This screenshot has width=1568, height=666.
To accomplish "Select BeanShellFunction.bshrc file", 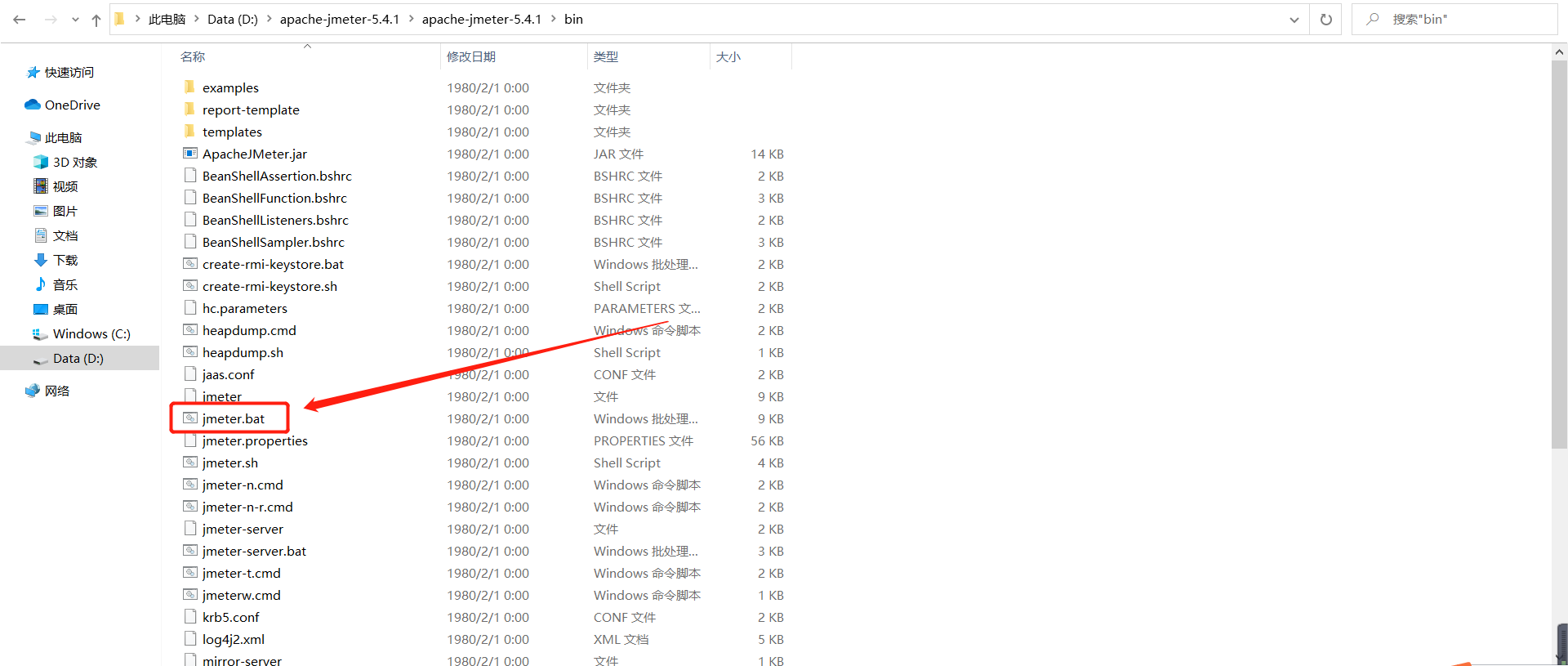I will pyautogui.click(x=274, y=198).
